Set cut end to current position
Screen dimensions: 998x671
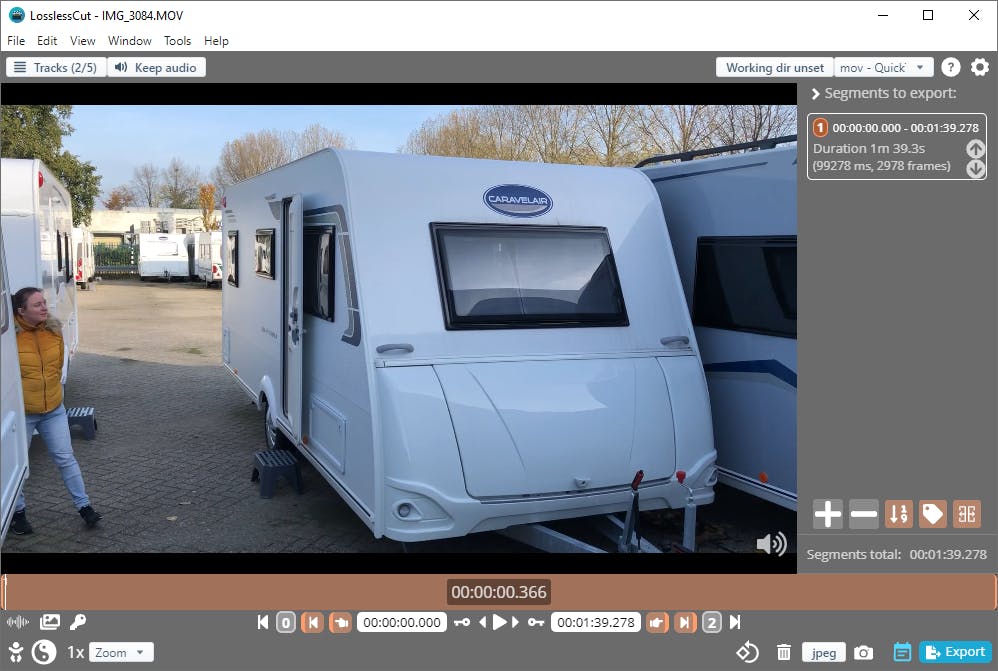tap(657, 622)
